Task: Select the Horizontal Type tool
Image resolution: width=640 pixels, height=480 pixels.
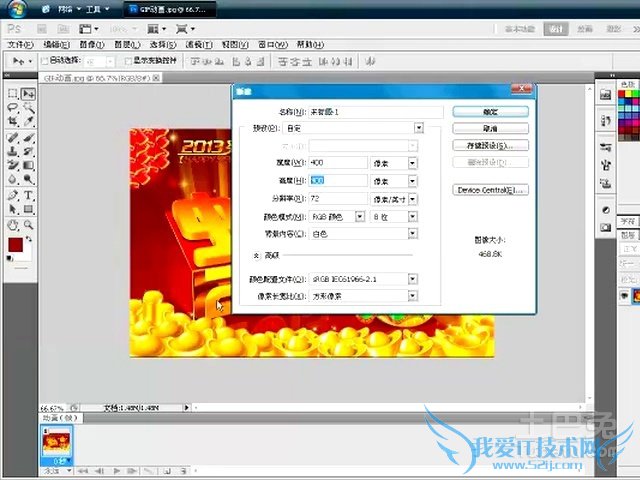Action: coord(28,195)
